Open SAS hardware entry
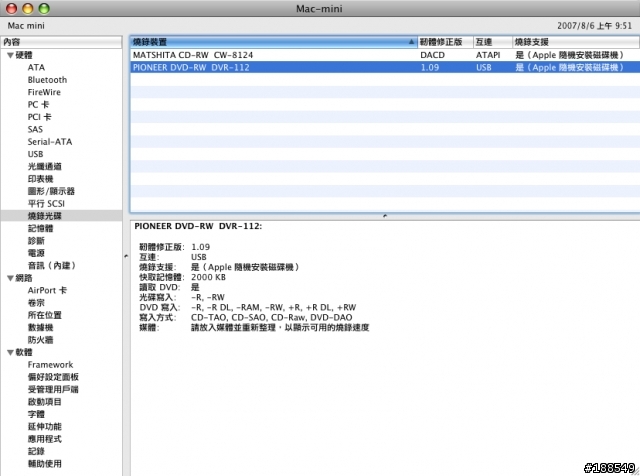The height and width of the screenshot is (476, 640). tap(35, 129)
